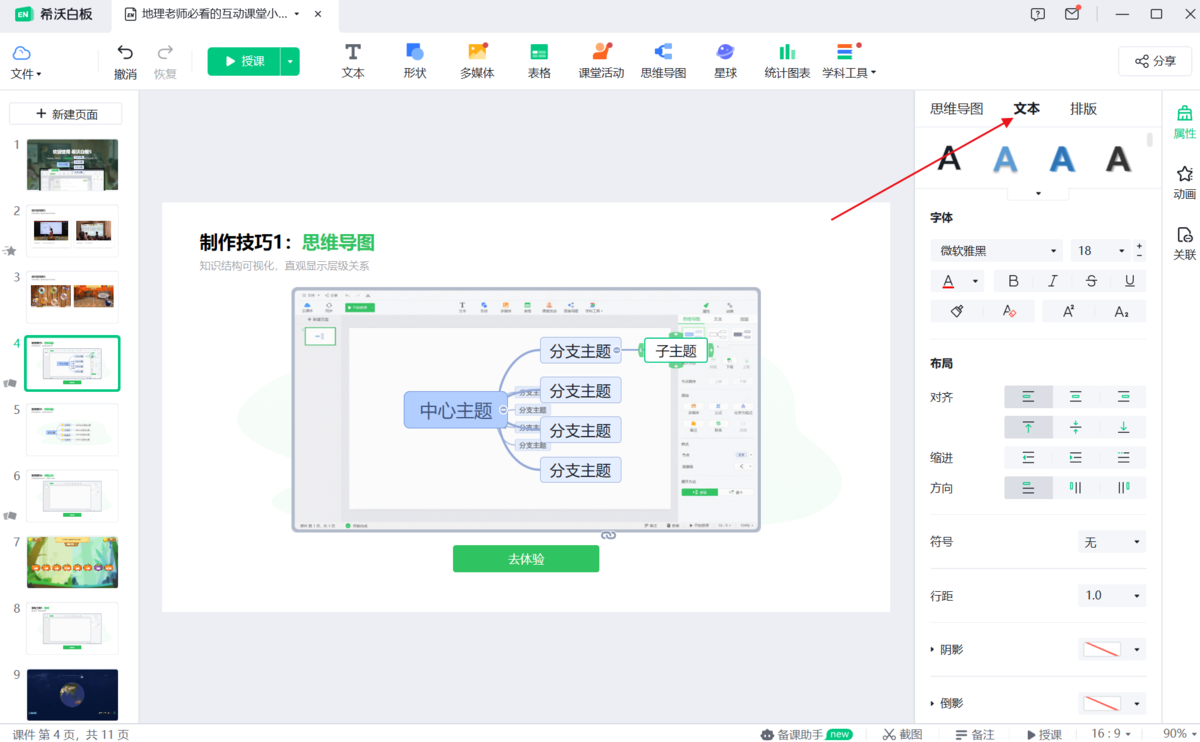Choose the 阴影 shadow color swatch
The image size is (1200, 742).
(1103, 650)
